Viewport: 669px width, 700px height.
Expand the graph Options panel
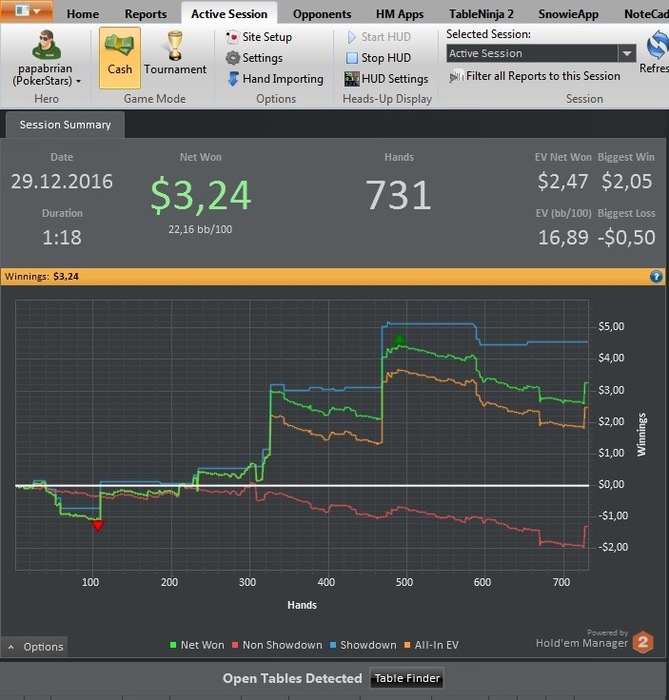coord(35,647)
